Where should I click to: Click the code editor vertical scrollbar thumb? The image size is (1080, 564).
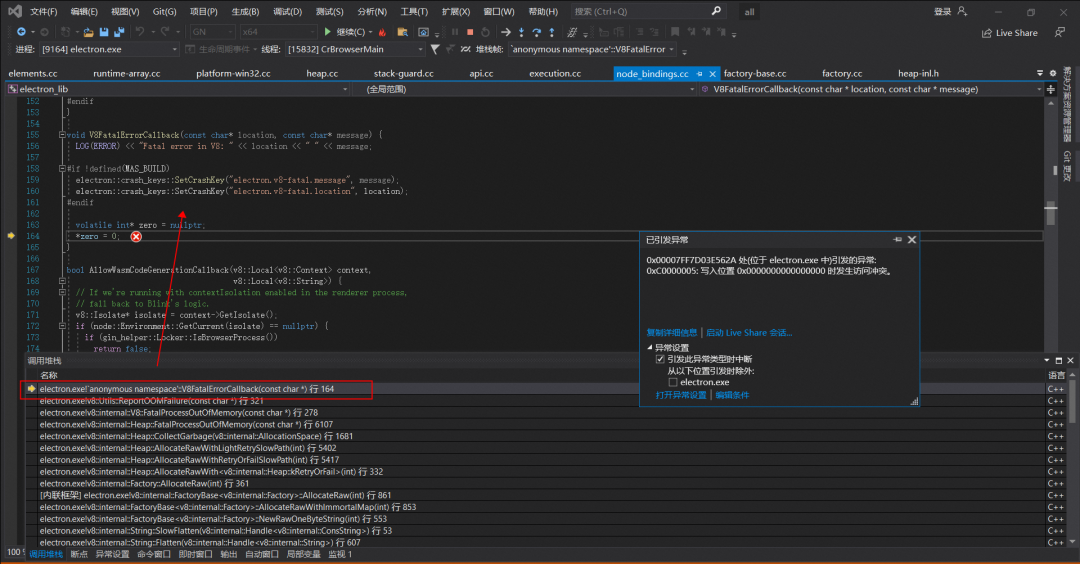(x=1050, y=213)
